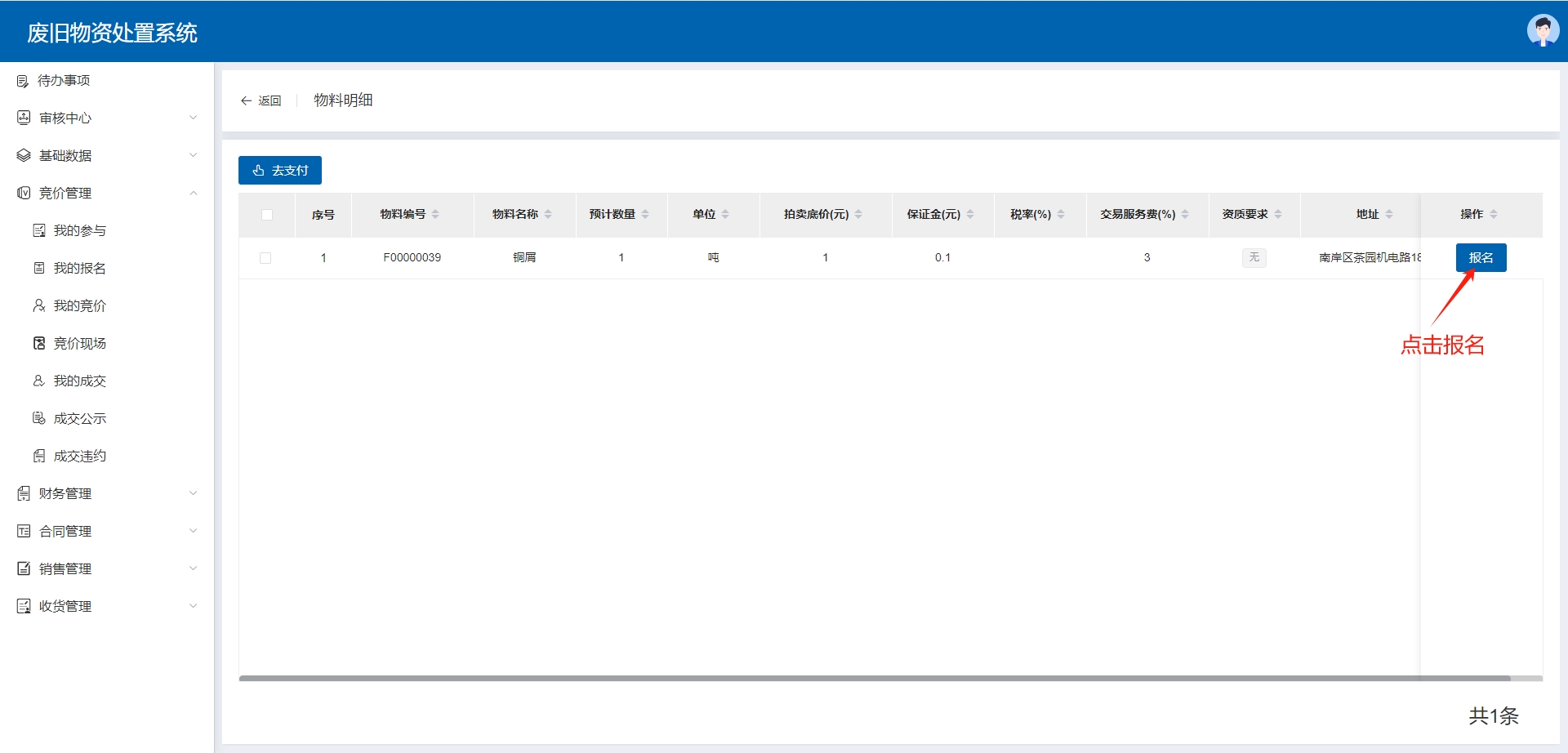The image size is (1568, 753).
Task: Sort by 保证金(元) column sort icon
Action: pos(970,214)
